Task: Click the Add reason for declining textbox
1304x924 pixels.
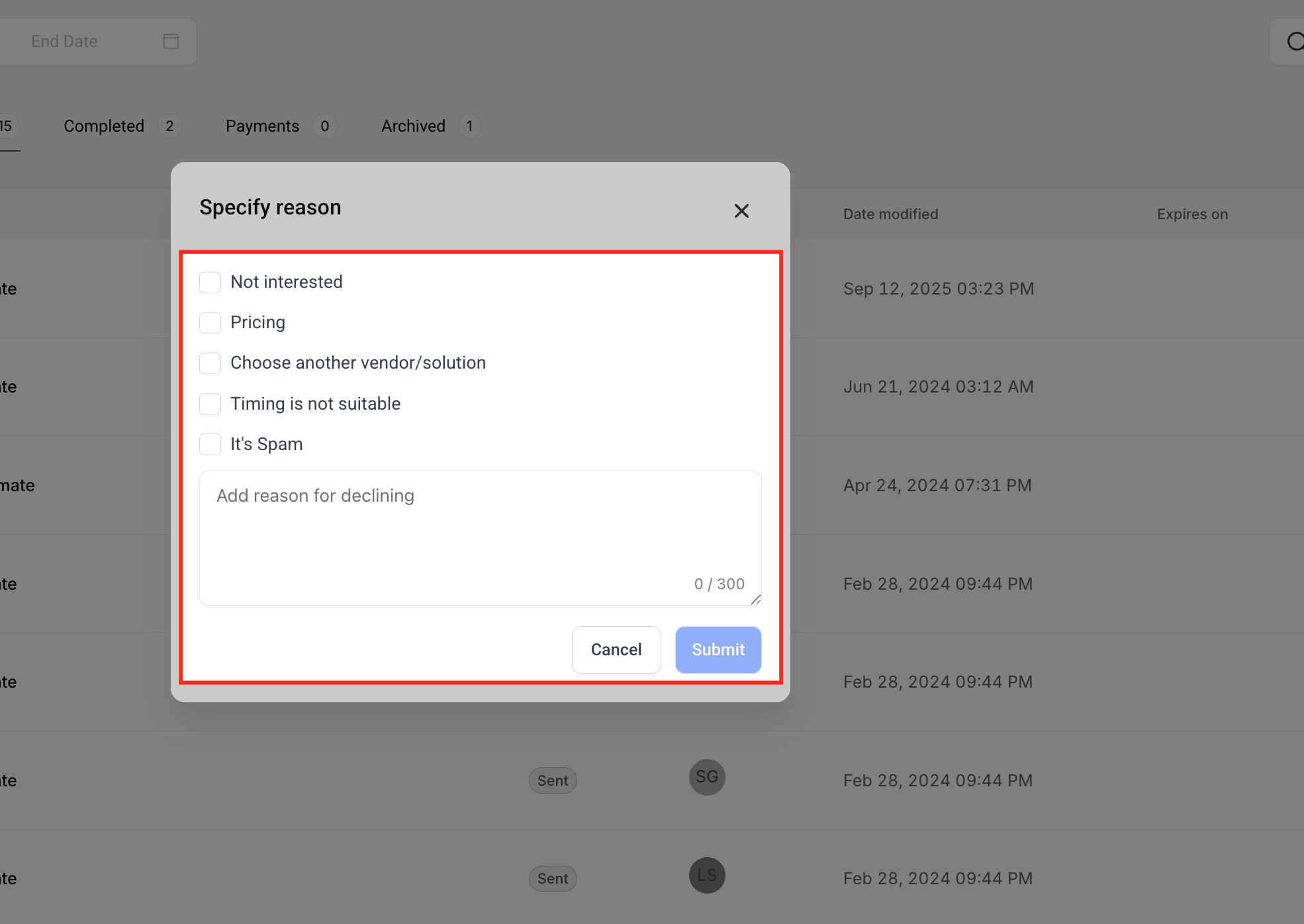Action: pyautogui.click(x=479, y=530)
